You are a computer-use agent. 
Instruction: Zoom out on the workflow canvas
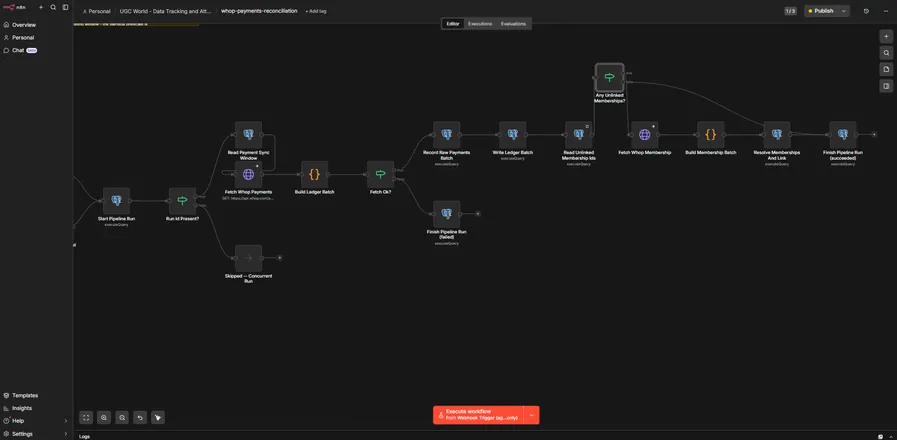122,418
